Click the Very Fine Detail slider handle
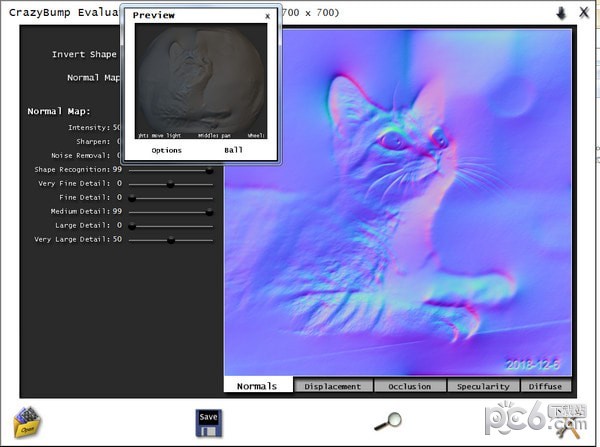Image resolution: width=600 pixels, height=447 pixels. (170, 184)
